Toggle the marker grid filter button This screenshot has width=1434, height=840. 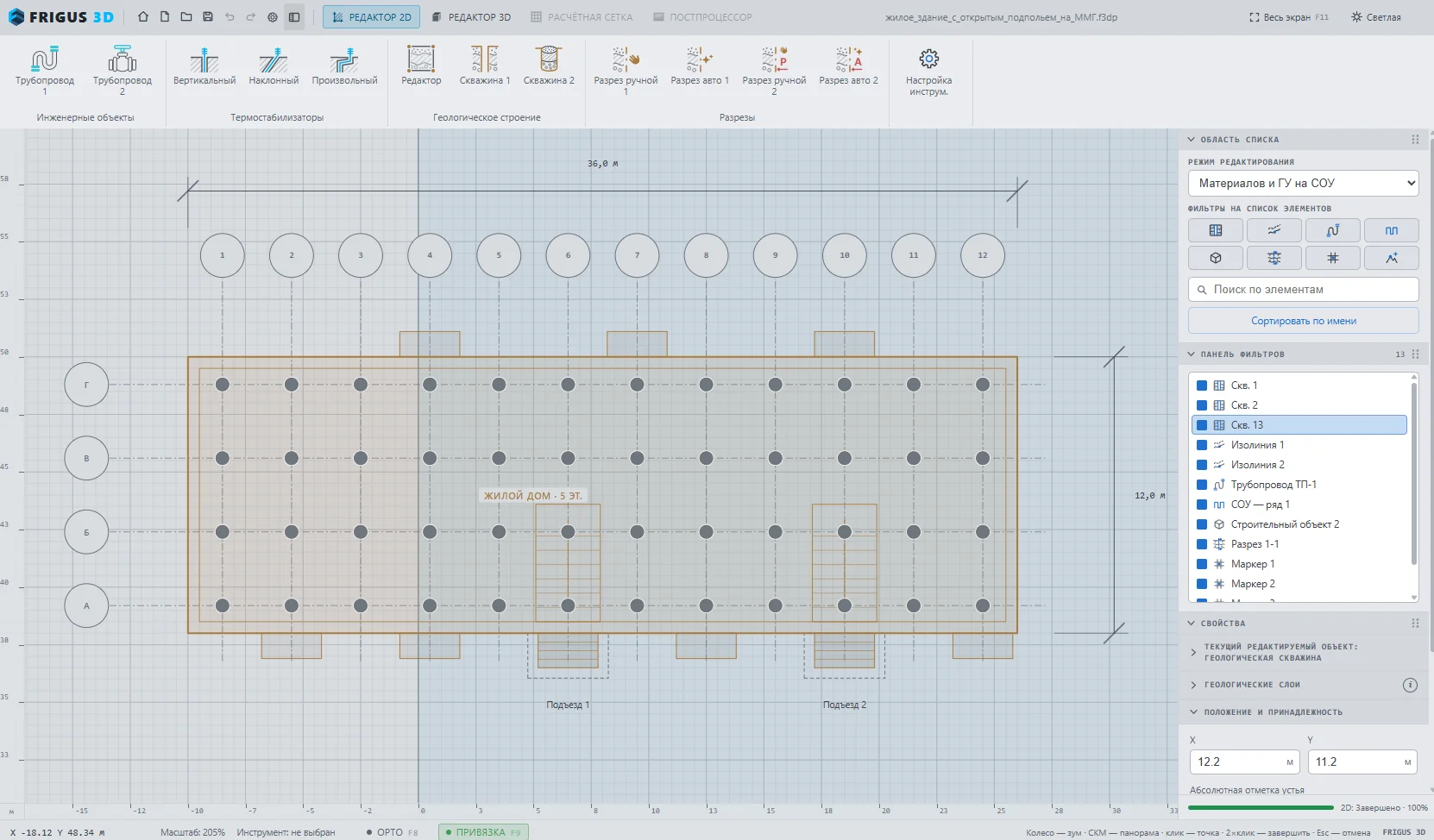click(x=1333, y=258)
